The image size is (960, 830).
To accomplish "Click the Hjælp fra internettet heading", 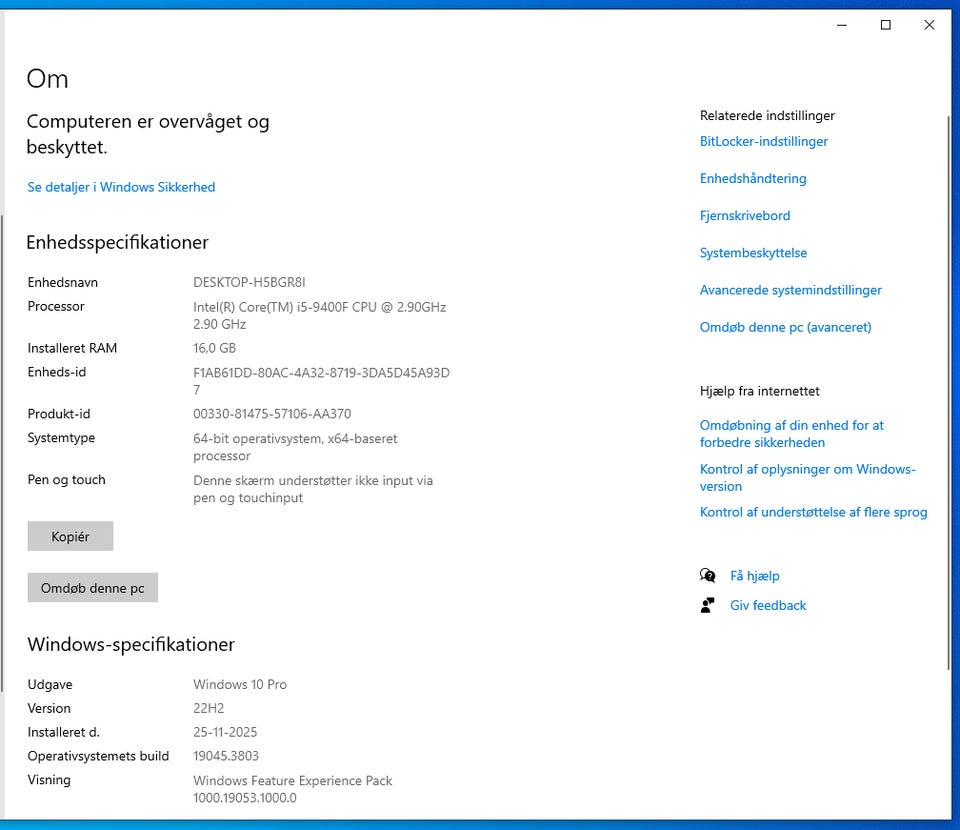I will (x=759, y=391).
